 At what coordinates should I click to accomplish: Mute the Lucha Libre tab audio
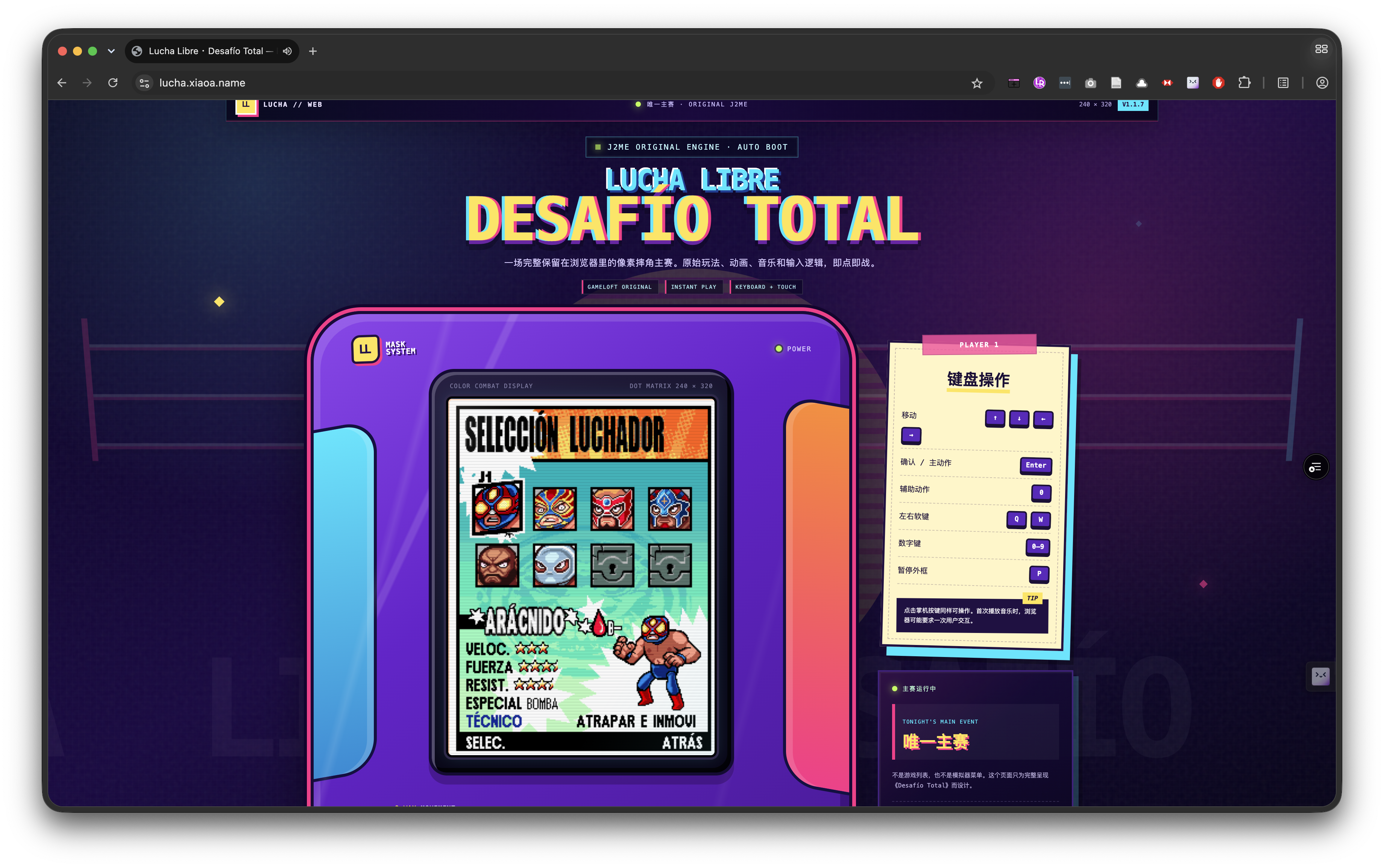[287, 51]
